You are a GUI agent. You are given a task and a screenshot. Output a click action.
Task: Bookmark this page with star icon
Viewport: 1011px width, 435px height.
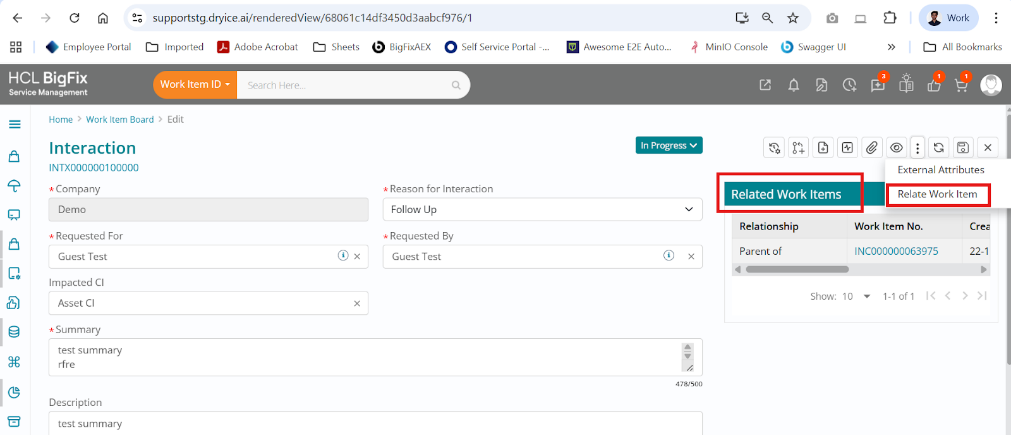[793, 18]
